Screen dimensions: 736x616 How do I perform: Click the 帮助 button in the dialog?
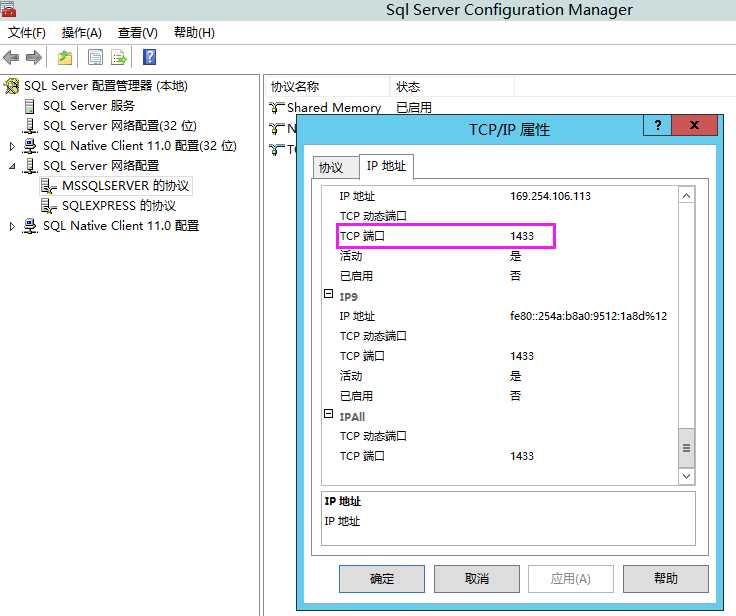(666, 578)
